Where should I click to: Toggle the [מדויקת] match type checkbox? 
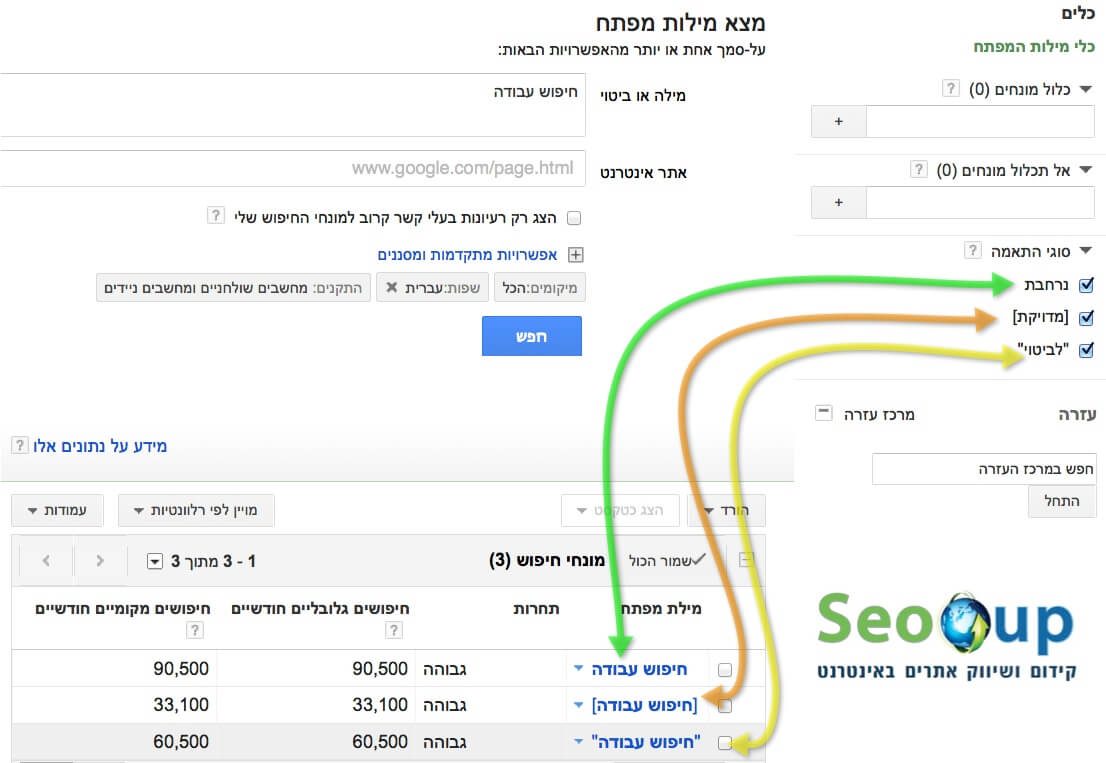(x=1087, y=317)
